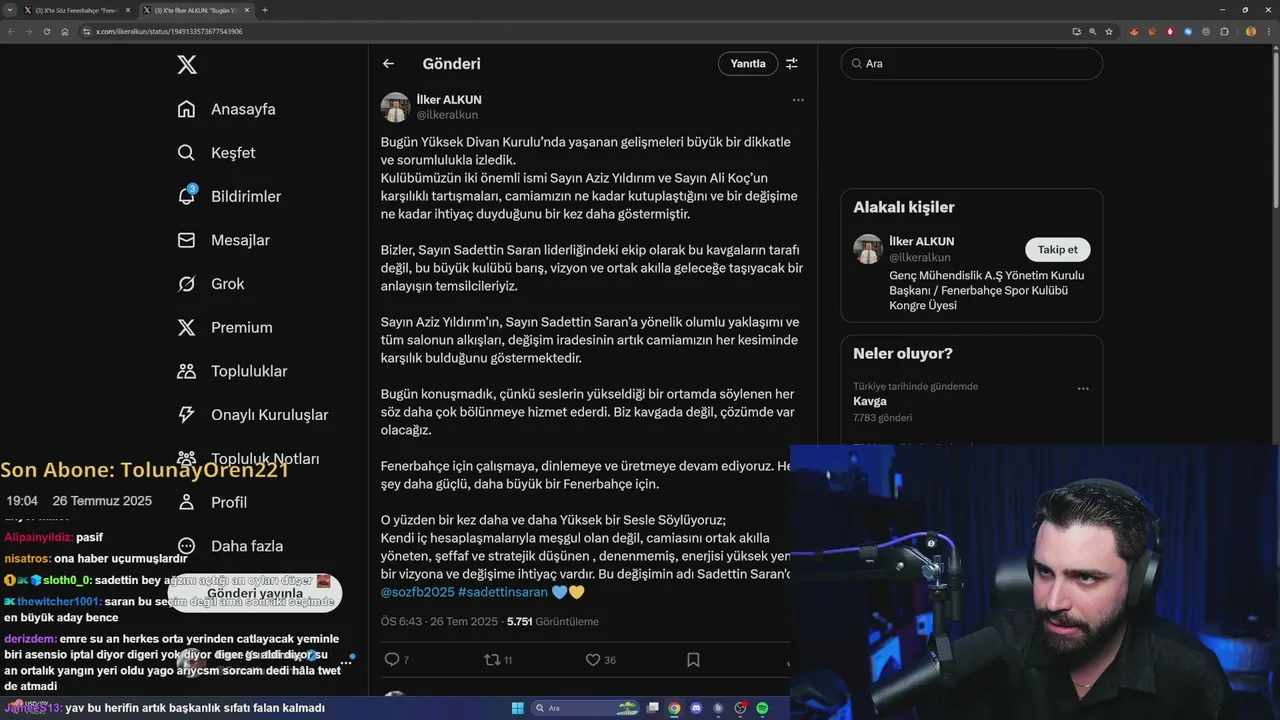
Task: Select the X'te İlker ALKUN browser tab
Action: (196, 10)
